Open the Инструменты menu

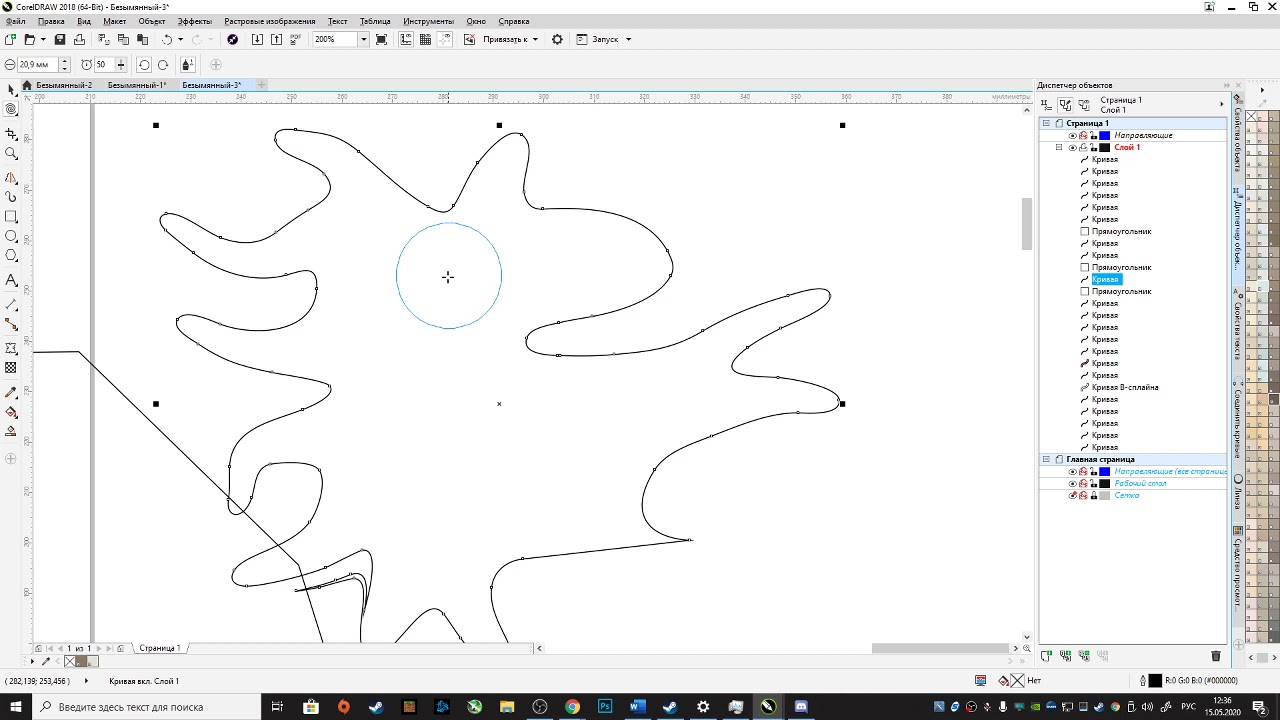[x=428, y=21]
